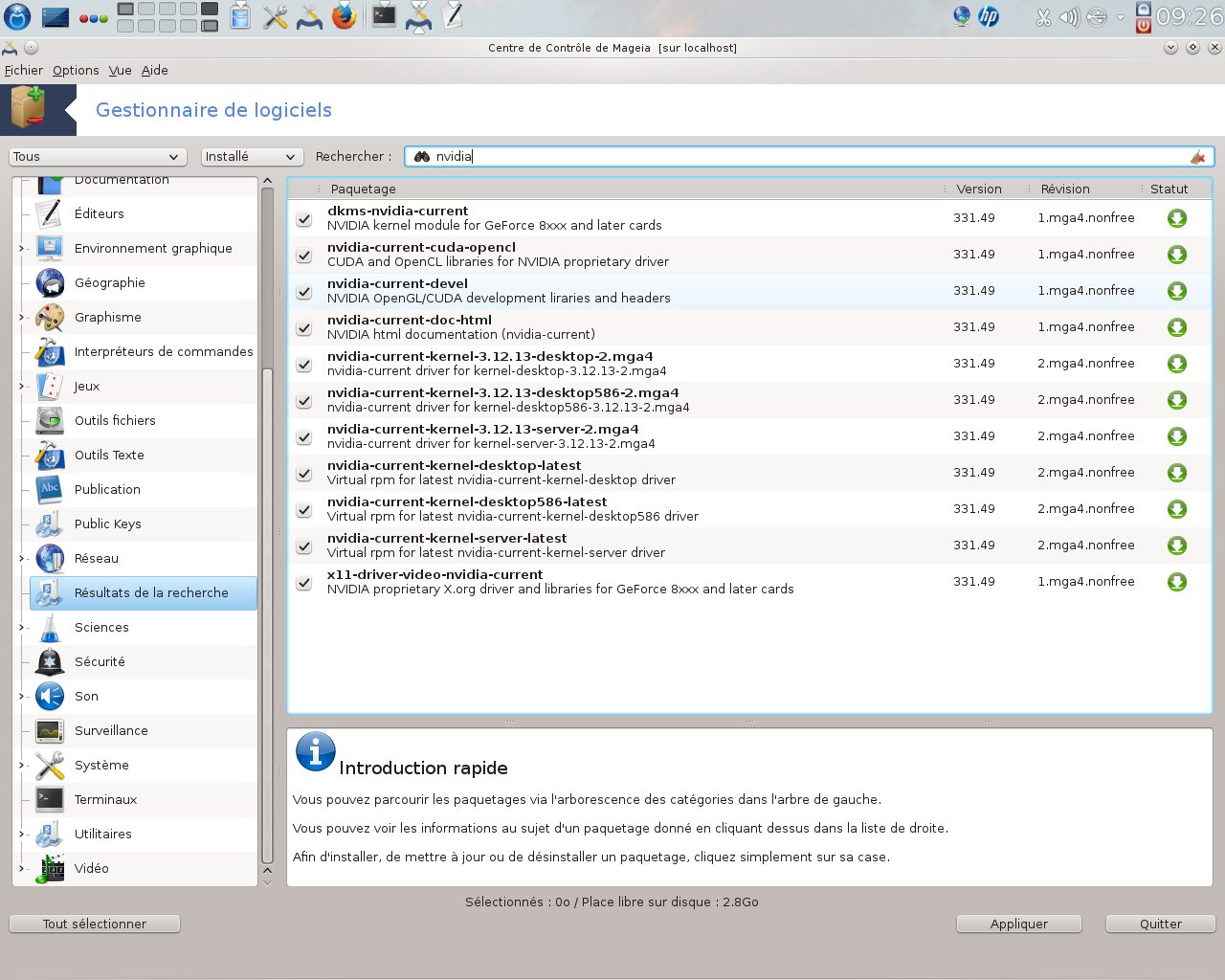Click the Outils Texte icon
This screenshot has width=1225, height=980.
pos(50,455)
